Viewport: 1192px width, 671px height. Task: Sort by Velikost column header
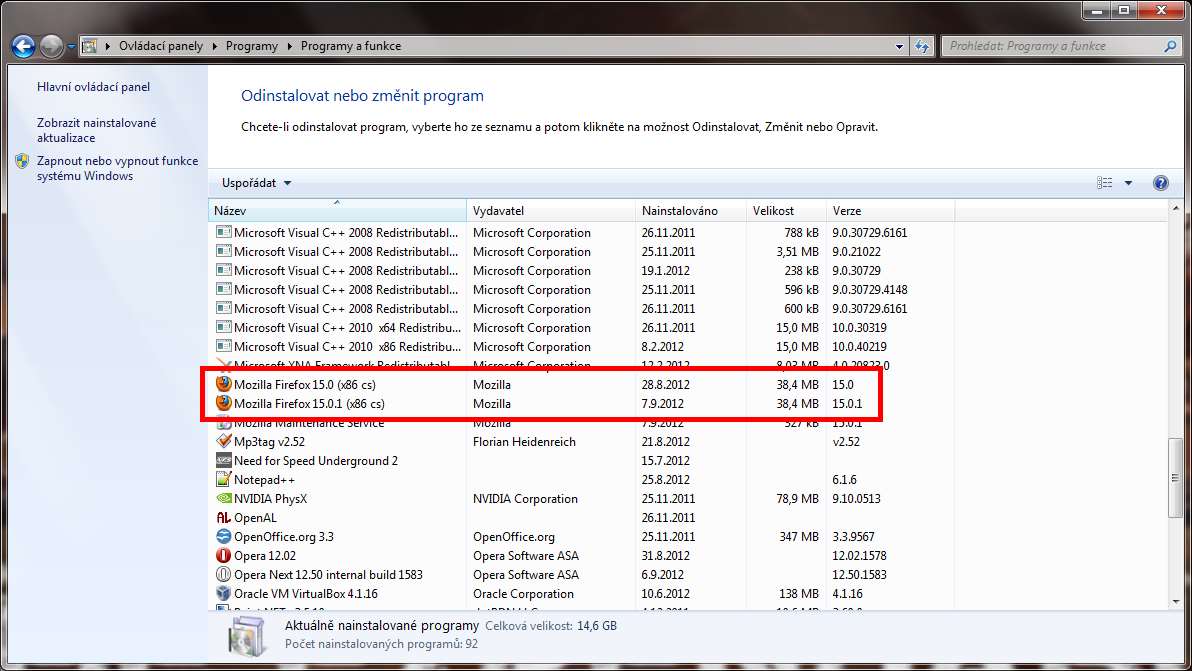(x=786, y=210)
